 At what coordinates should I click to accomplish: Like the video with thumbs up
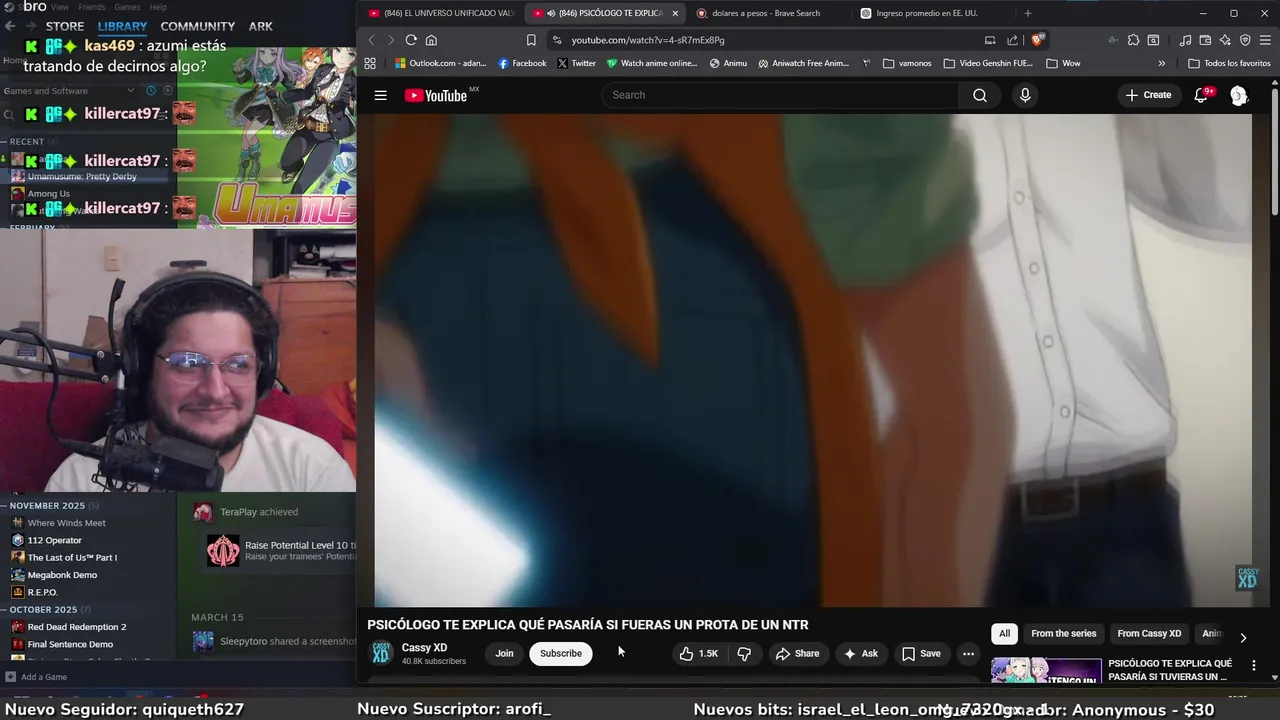[699, 653]
